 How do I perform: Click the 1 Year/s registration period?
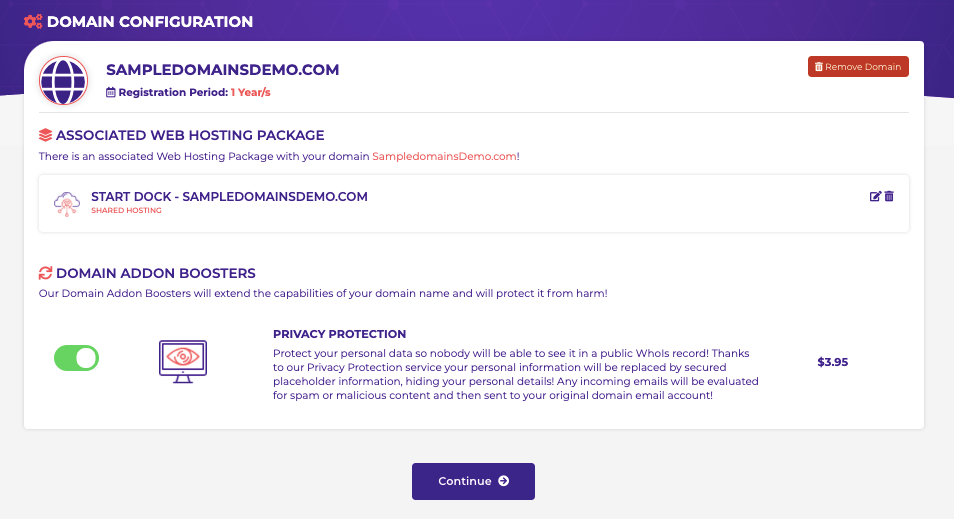(x=251, y=92)
